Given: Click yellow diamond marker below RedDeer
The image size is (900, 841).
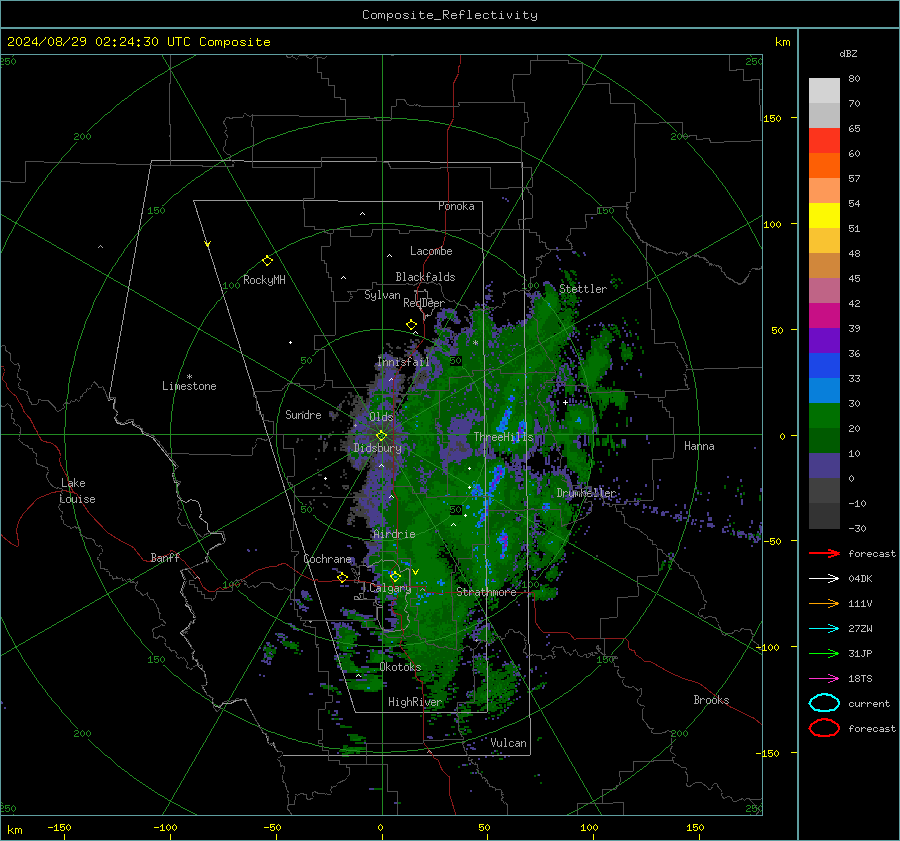Looking at the screenshot, I should (x=412, y=325).
